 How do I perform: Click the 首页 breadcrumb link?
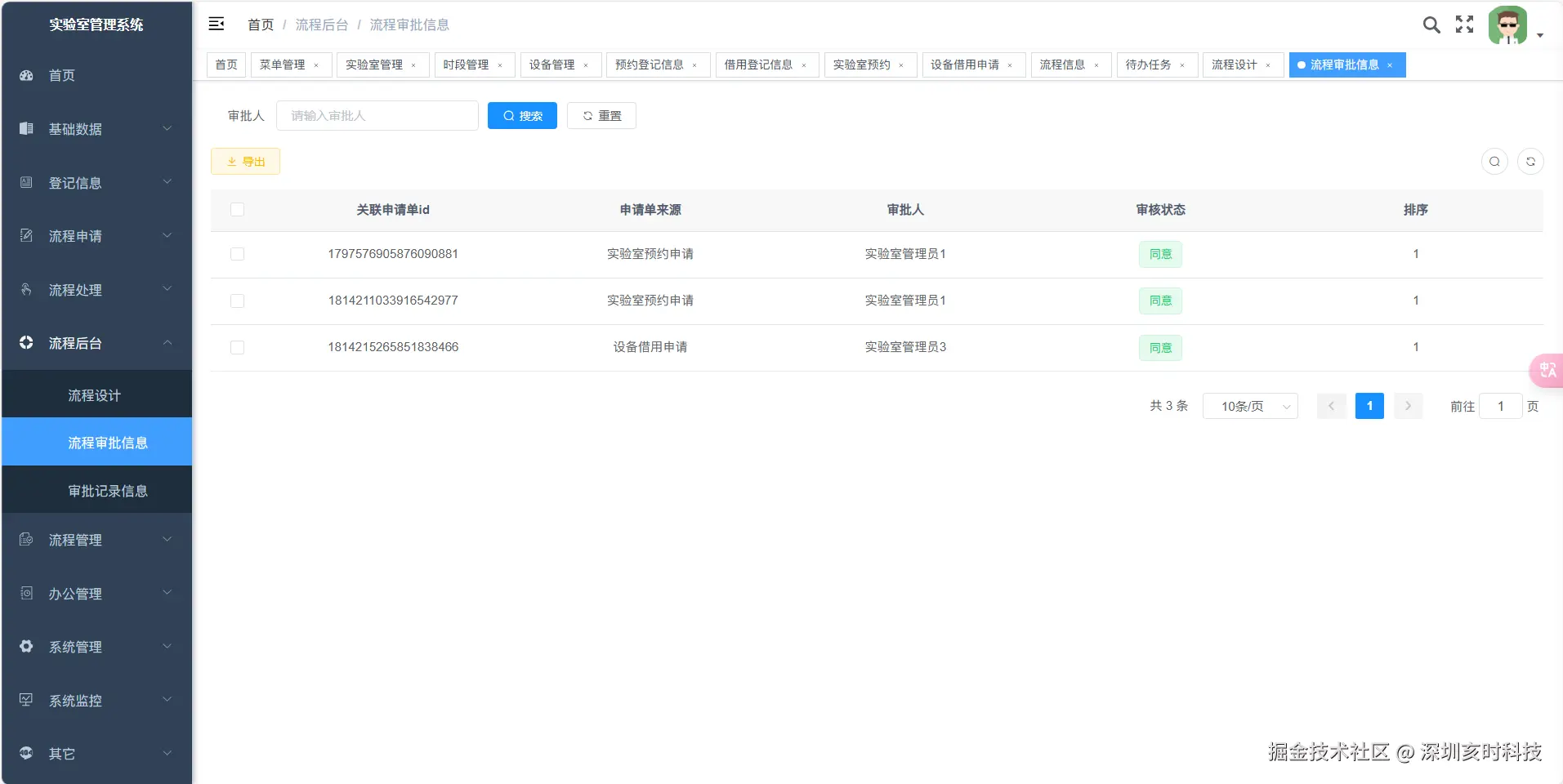click(261, 25)
